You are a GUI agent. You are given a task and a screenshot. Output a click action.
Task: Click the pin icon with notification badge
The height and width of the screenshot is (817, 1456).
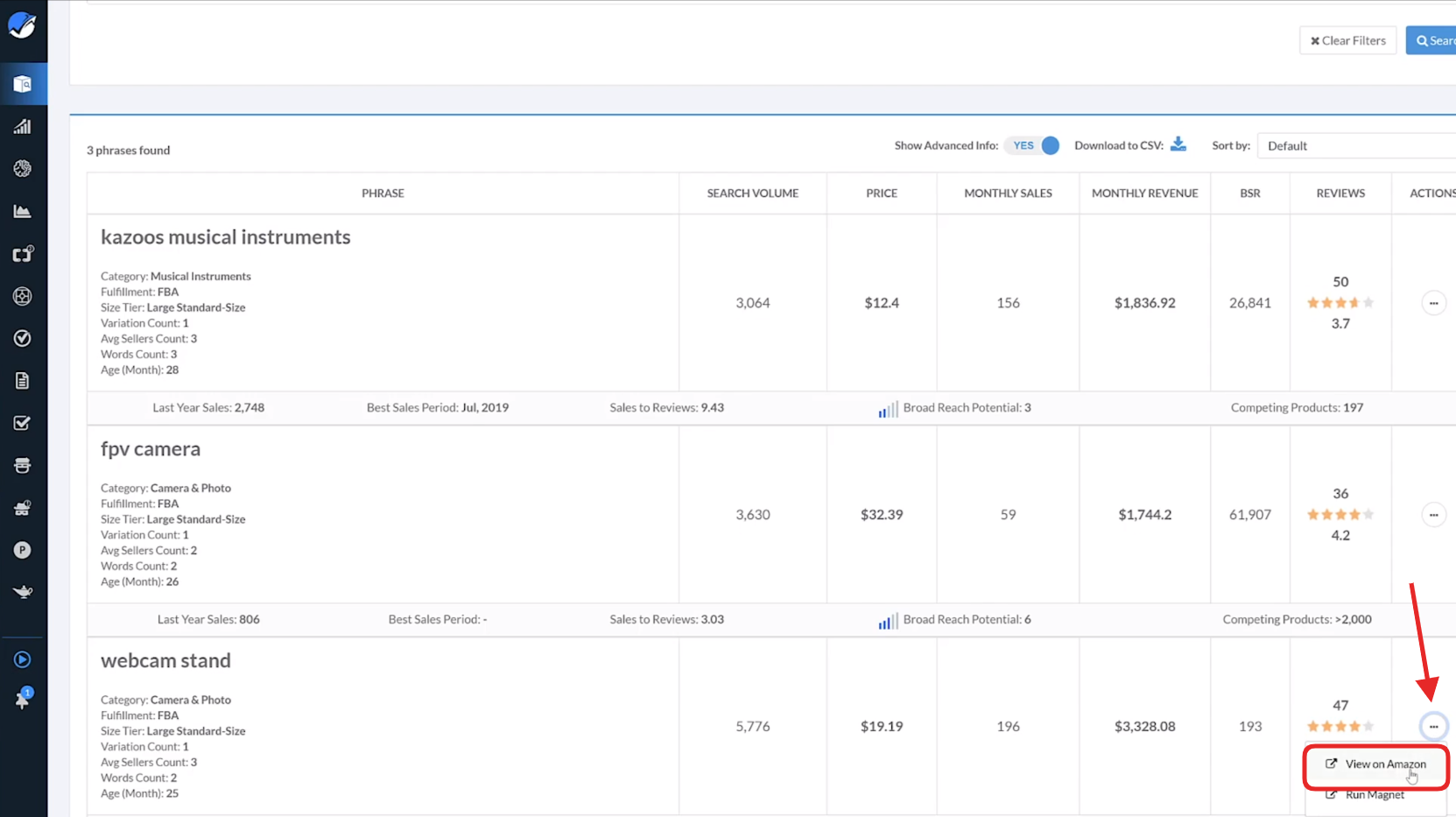tap(23, 698)
